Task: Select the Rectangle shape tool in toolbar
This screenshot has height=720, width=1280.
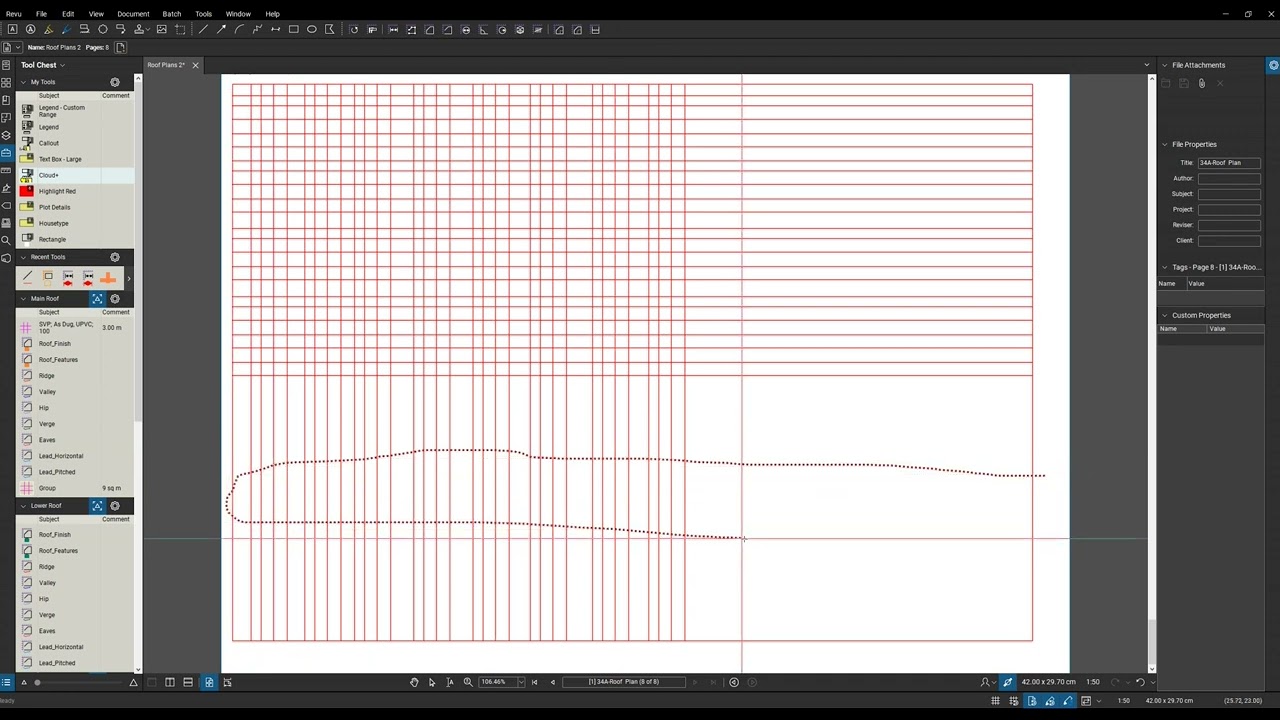Action: point(294,30)
